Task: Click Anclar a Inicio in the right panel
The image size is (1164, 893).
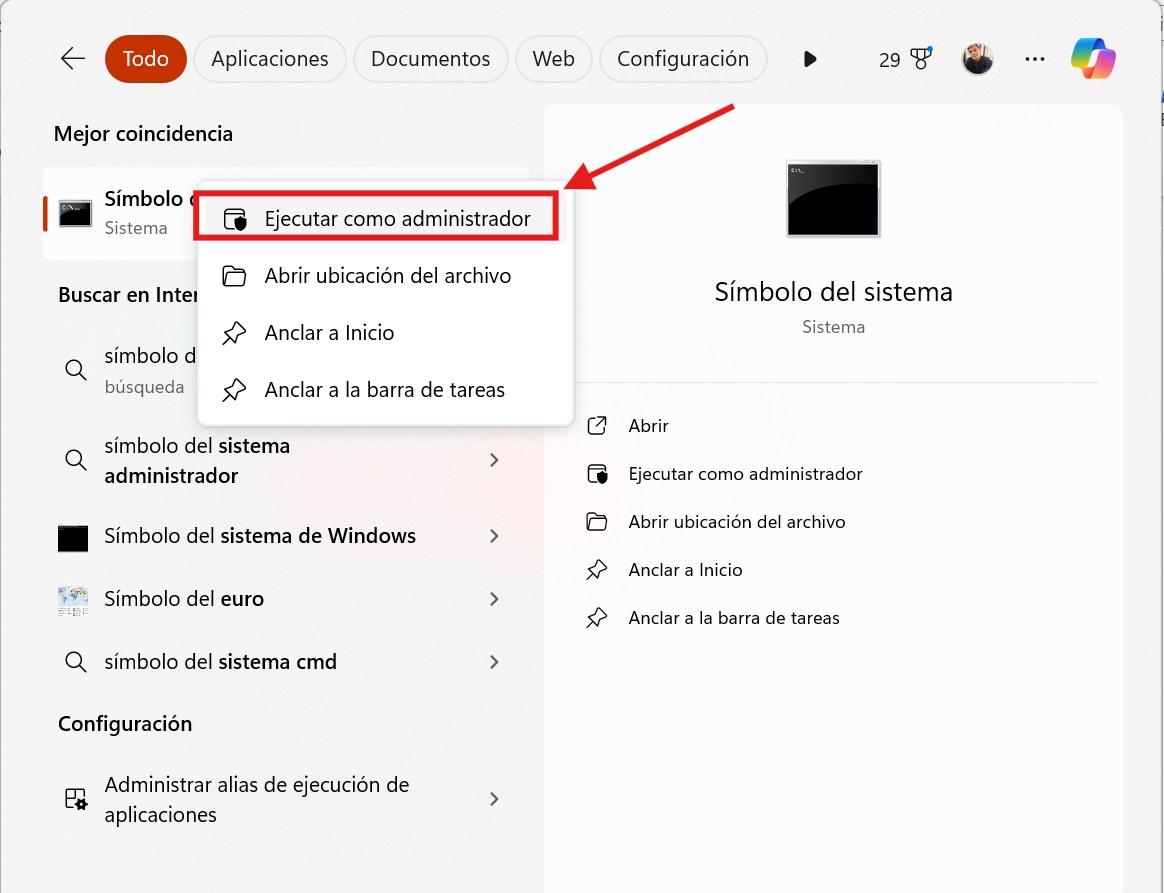Action: point(684,569)
